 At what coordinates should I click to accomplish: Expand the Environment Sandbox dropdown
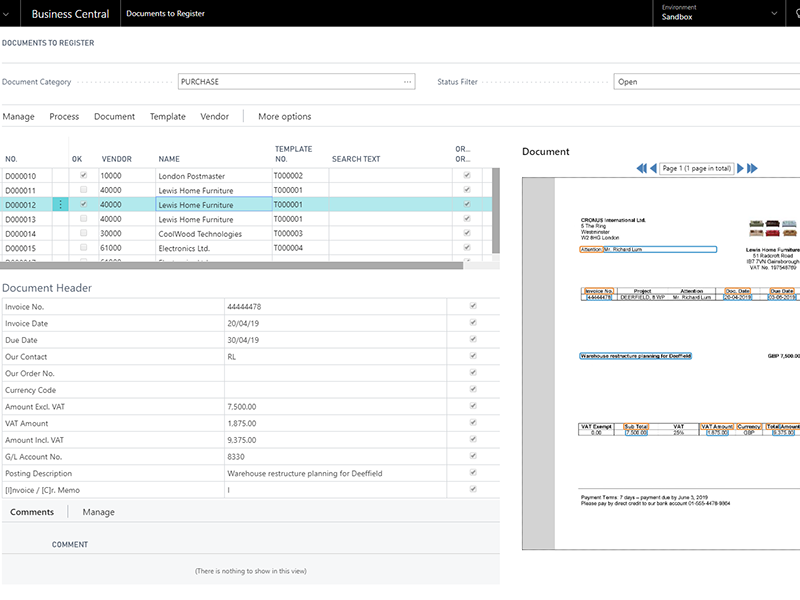pos(774,13)
